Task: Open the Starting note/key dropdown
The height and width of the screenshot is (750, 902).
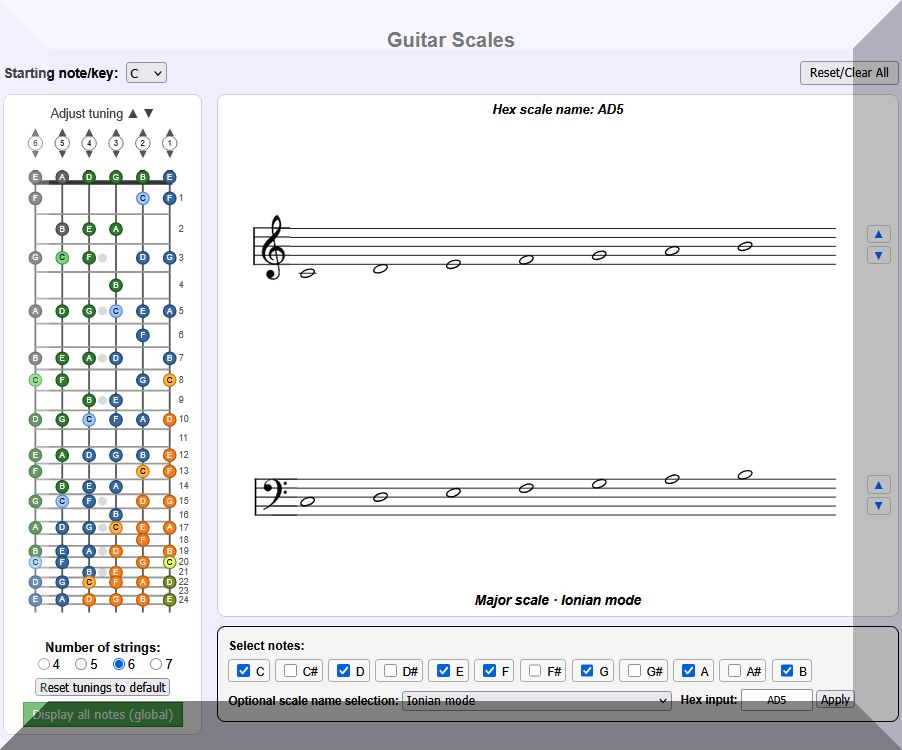Action: point(146,73)
